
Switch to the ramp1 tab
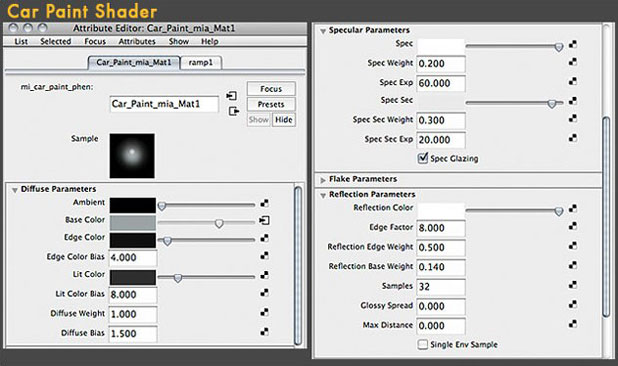pyautogui.click(x=201, y=63)
